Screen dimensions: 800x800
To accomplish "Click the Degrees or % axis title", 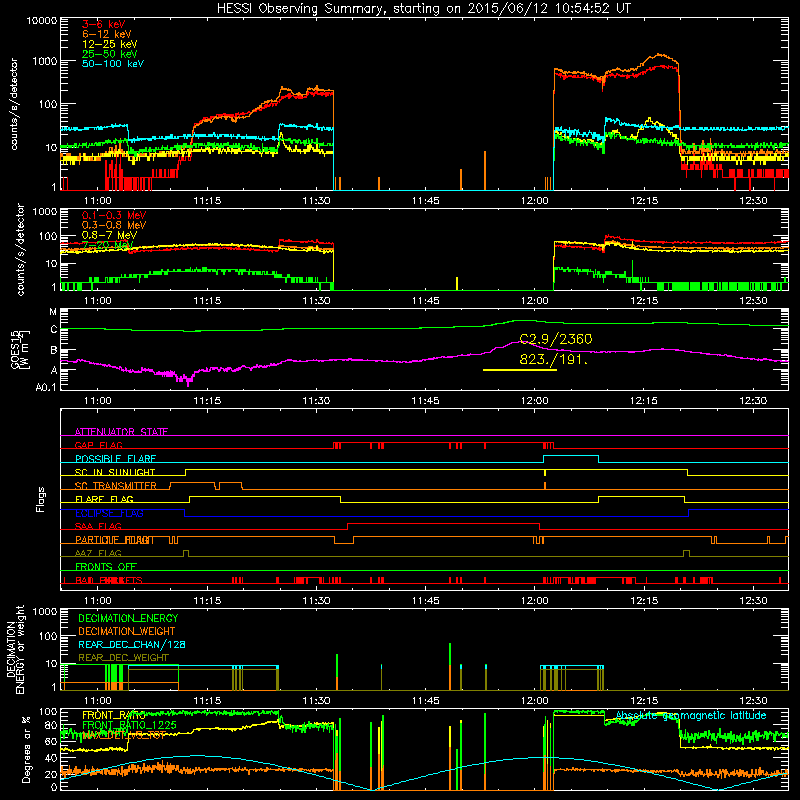I will (26, 749).
